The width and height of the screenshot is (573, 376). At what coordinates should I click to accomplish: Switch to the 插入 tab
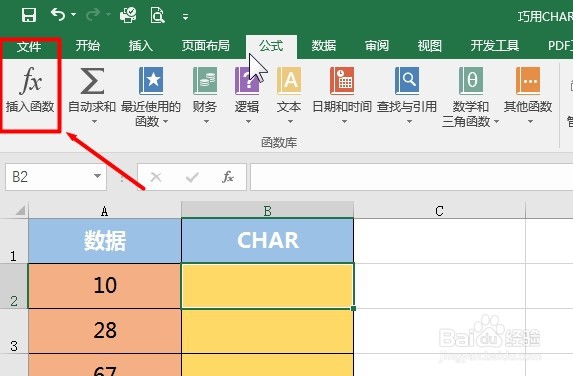(x=141, y=46)
